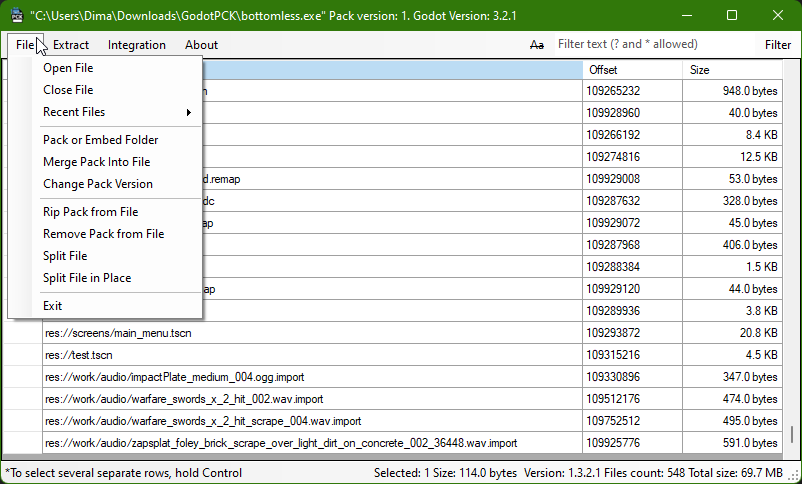Viewport: 802px width, 484px height.
Task: Click size cell 40.0 bytes
Action: [x=732, y=113]
